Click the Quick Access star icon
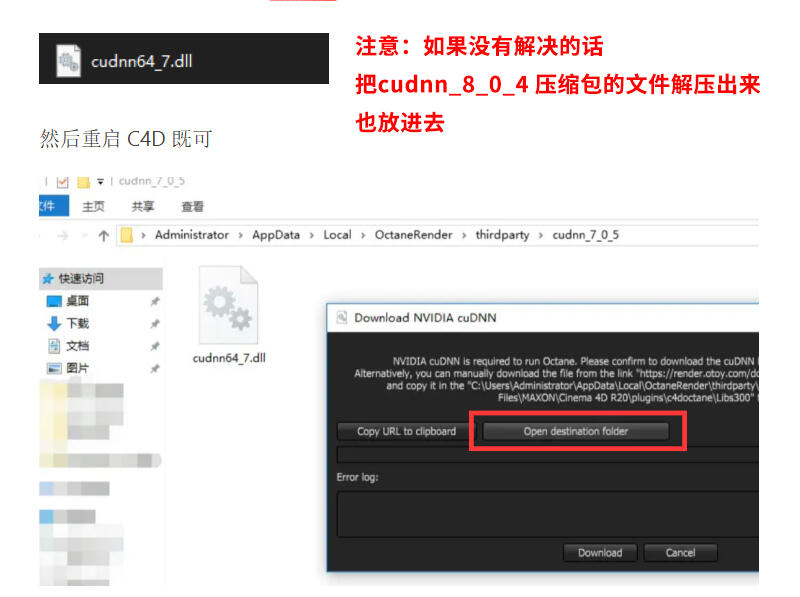The height and width of the screenshot is (597, 800). point(48,279)
